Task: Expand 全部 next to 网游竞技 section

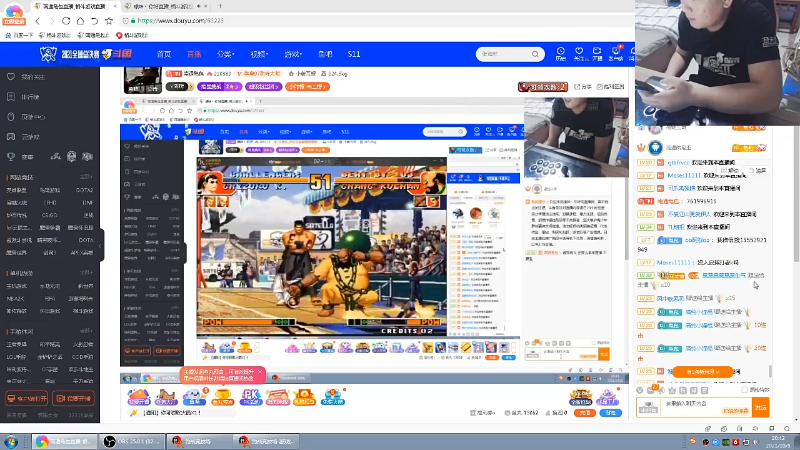Action: [86, 177]
